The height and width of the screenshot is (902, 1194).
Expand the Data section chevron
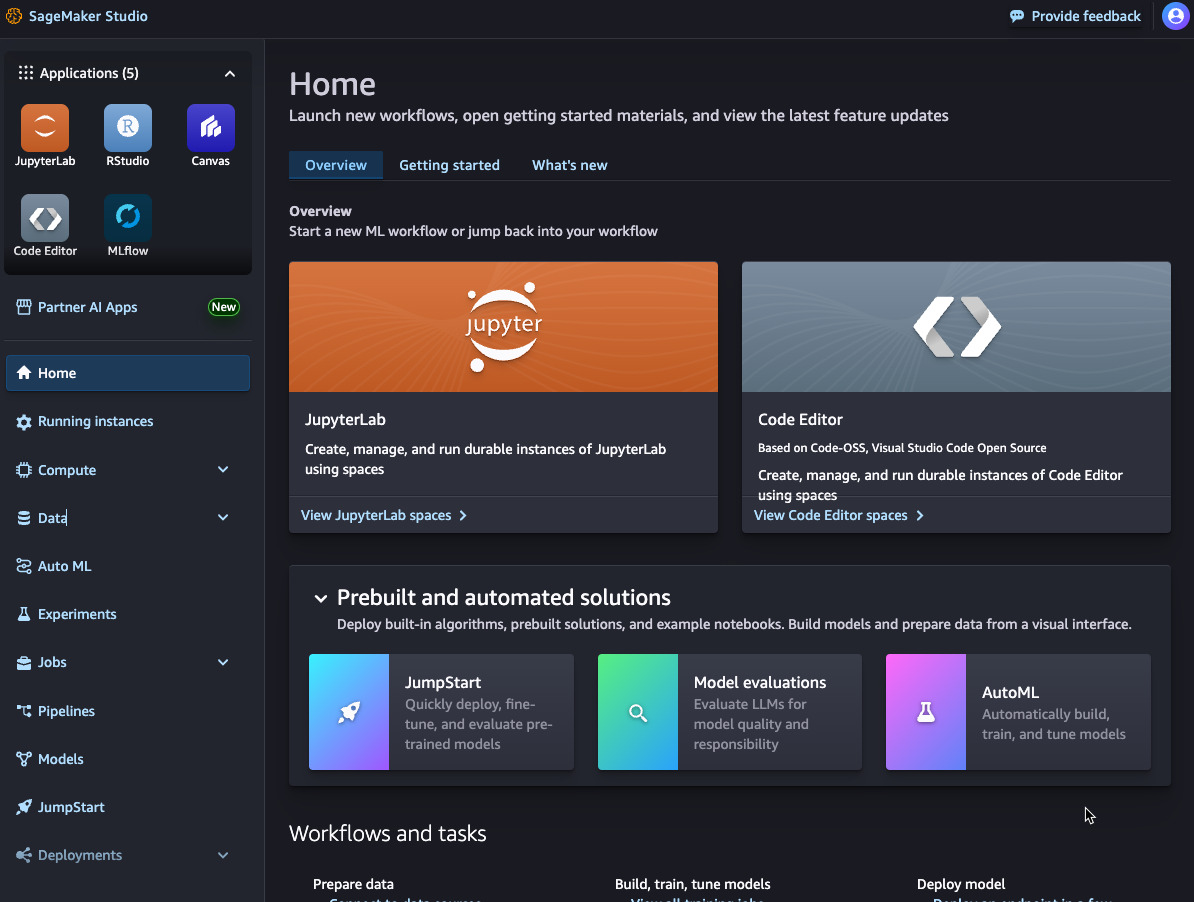223,518
